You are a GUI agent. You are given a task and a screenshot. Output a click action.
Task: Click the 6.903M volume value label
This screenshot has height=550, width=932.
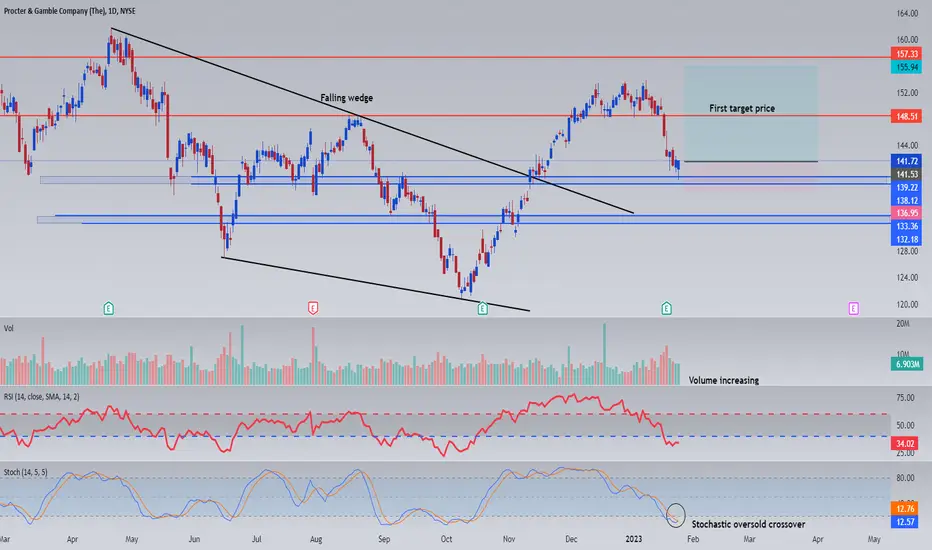pyautogui.click(x=906, y=364)
